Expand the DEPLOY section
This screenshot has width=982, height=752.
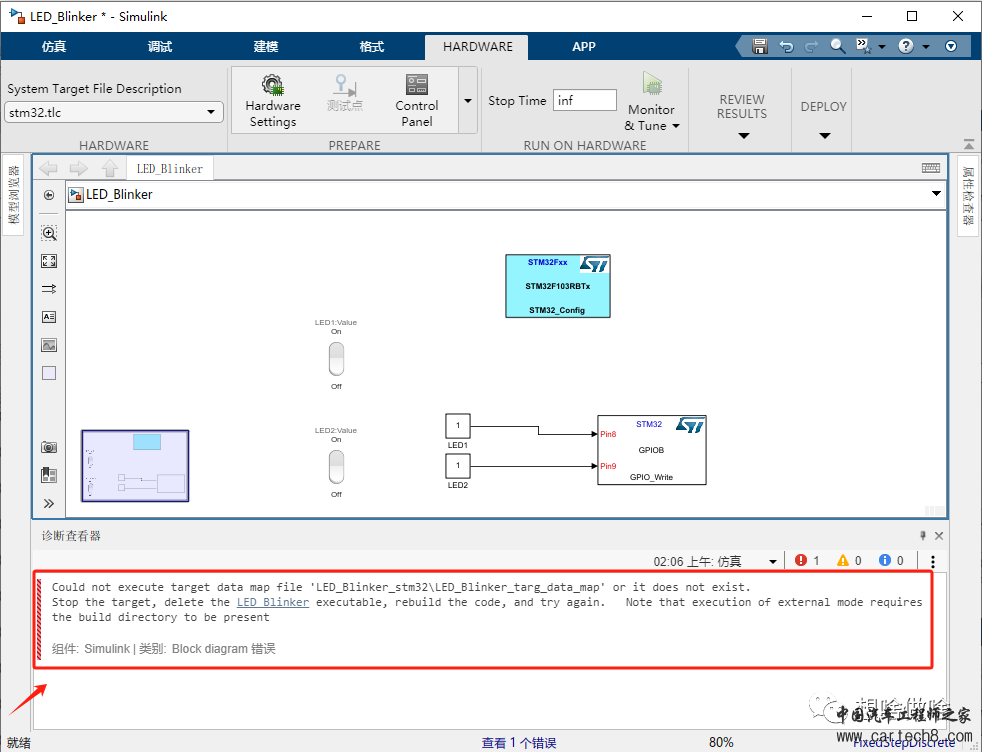click(x=825, y=136)
